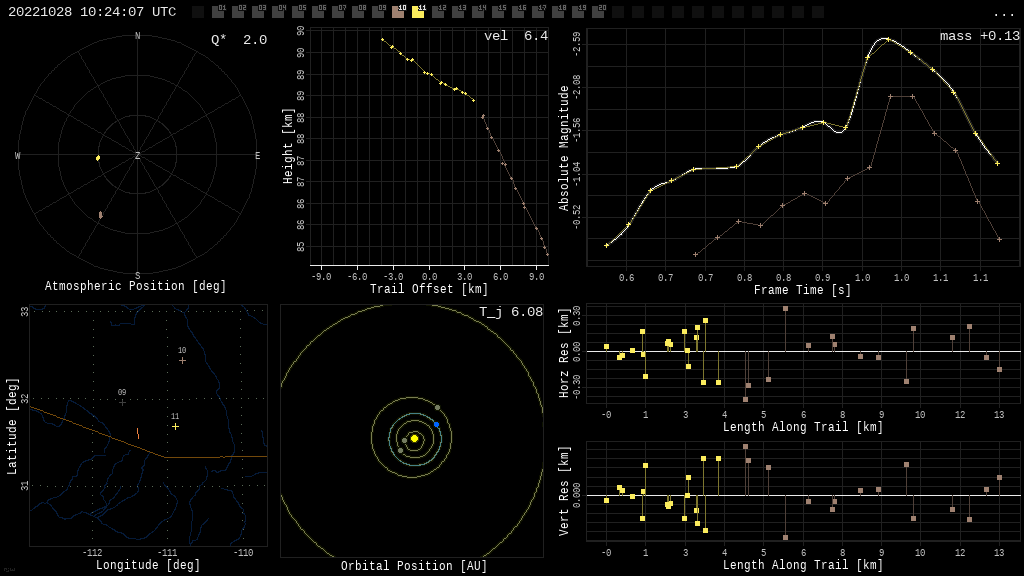
Task: Toggle station box 17
Action: (x=537, y=12)
